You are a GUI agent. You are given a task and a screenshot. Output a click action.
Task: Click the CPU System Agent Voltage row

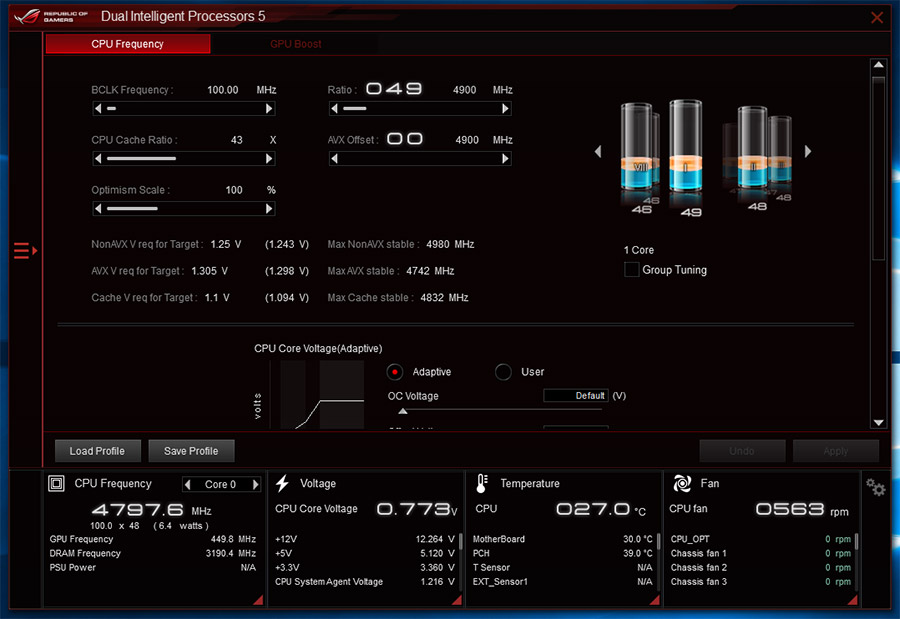point(364,582)
